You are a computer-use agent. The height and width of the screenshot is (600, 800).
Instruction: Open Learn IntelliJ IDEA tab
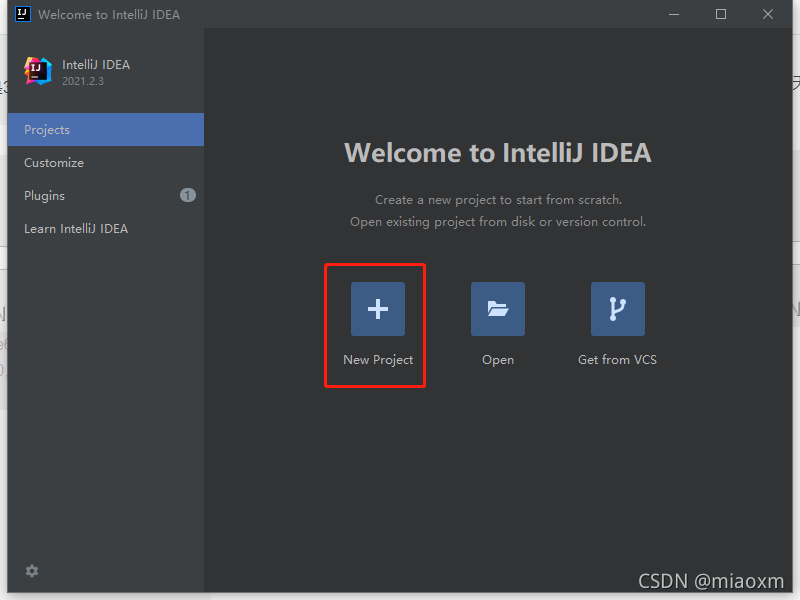[106, 229]
